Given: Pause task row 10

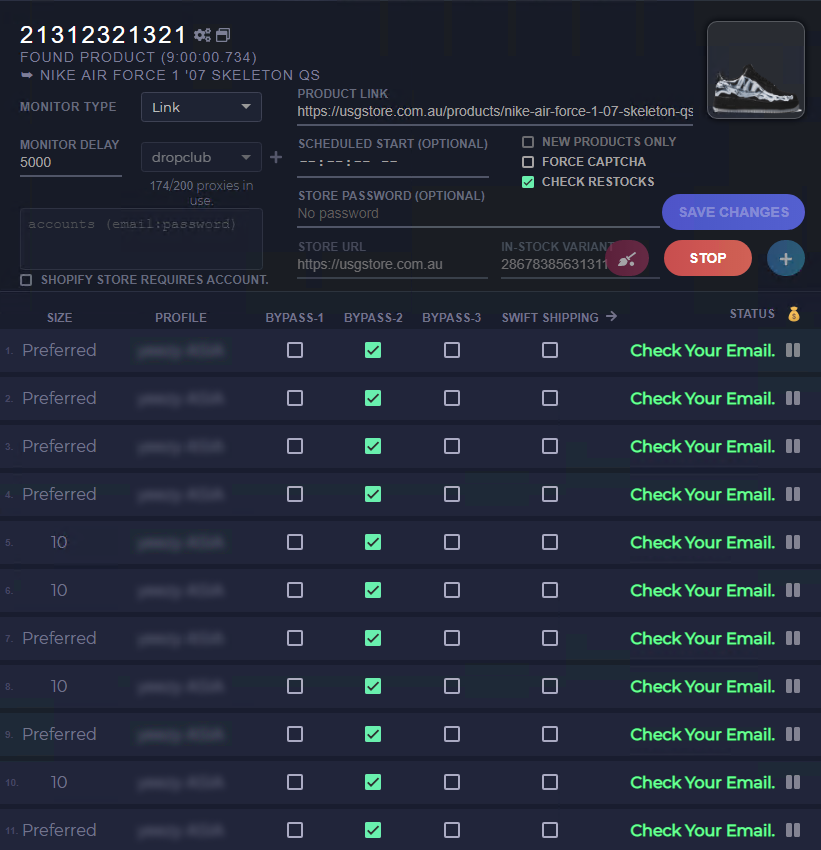Looking at the screenshot, I should pyautogui.click(x=793, y=782).
